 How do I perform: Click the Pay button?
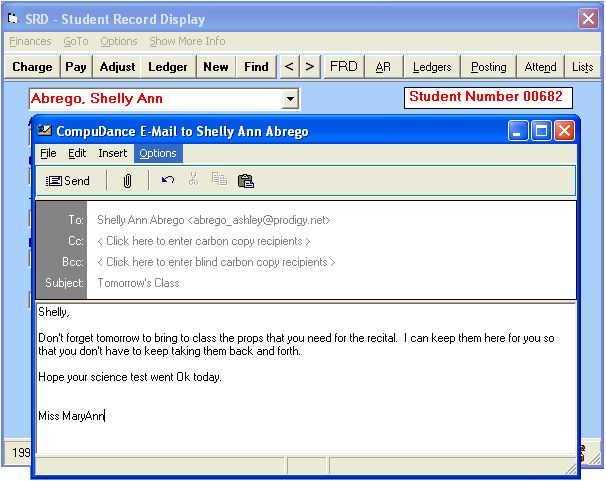[x=76, y=67]
